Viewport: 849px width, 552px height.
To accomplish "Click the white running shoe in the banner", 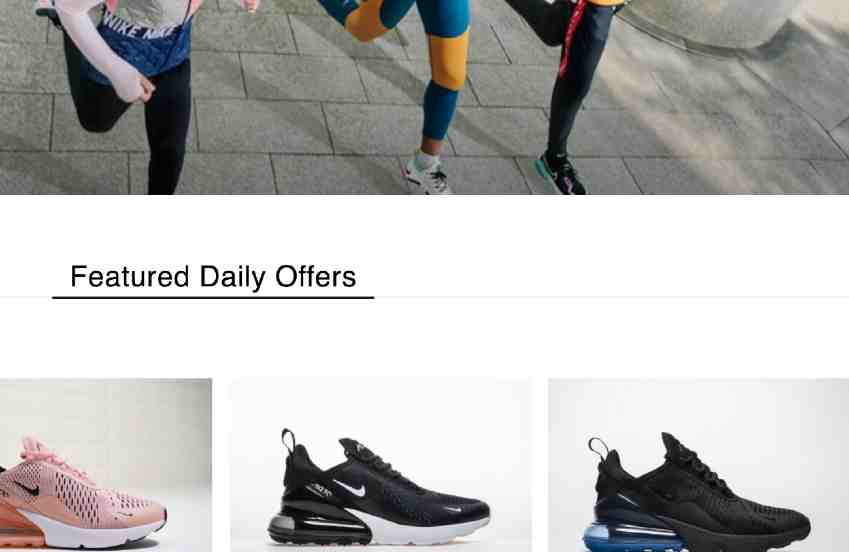I will tap(426, 173).
